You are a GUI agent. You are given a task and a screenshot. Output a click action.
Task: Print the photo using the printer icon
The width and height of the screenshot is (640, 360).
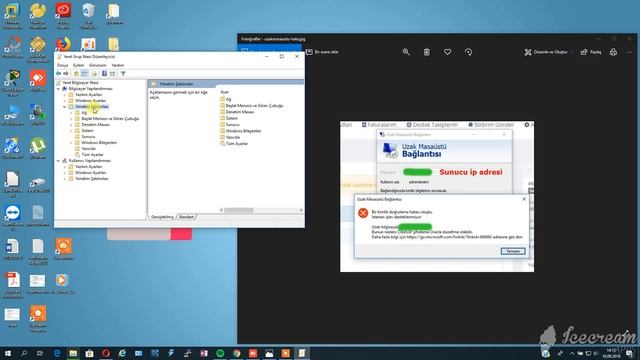coord(613,52)
